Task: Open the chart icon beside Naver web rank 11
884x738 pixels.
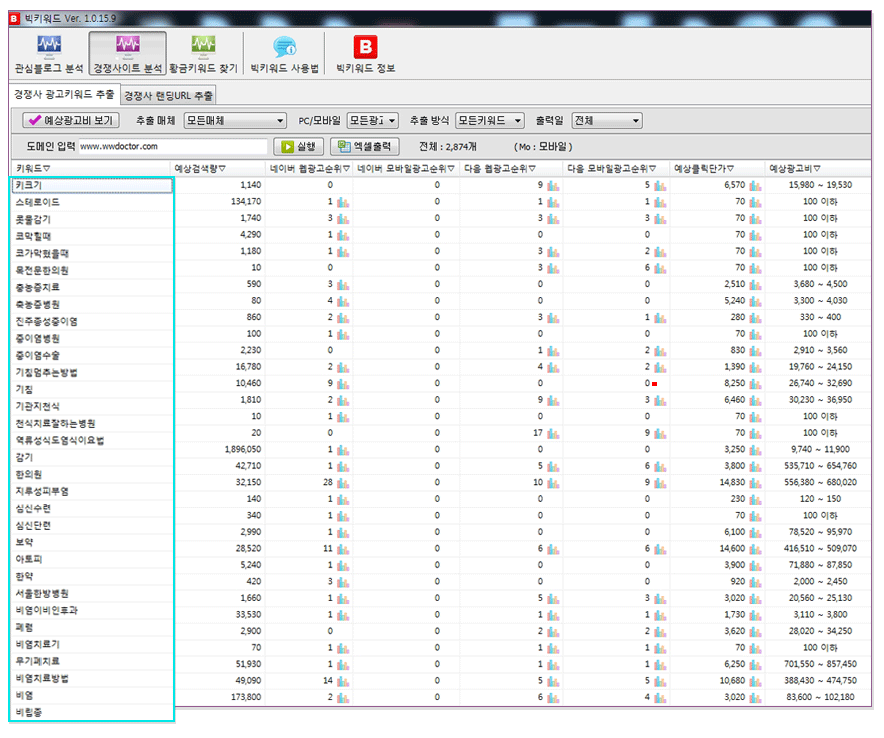Action: [343, 549]
